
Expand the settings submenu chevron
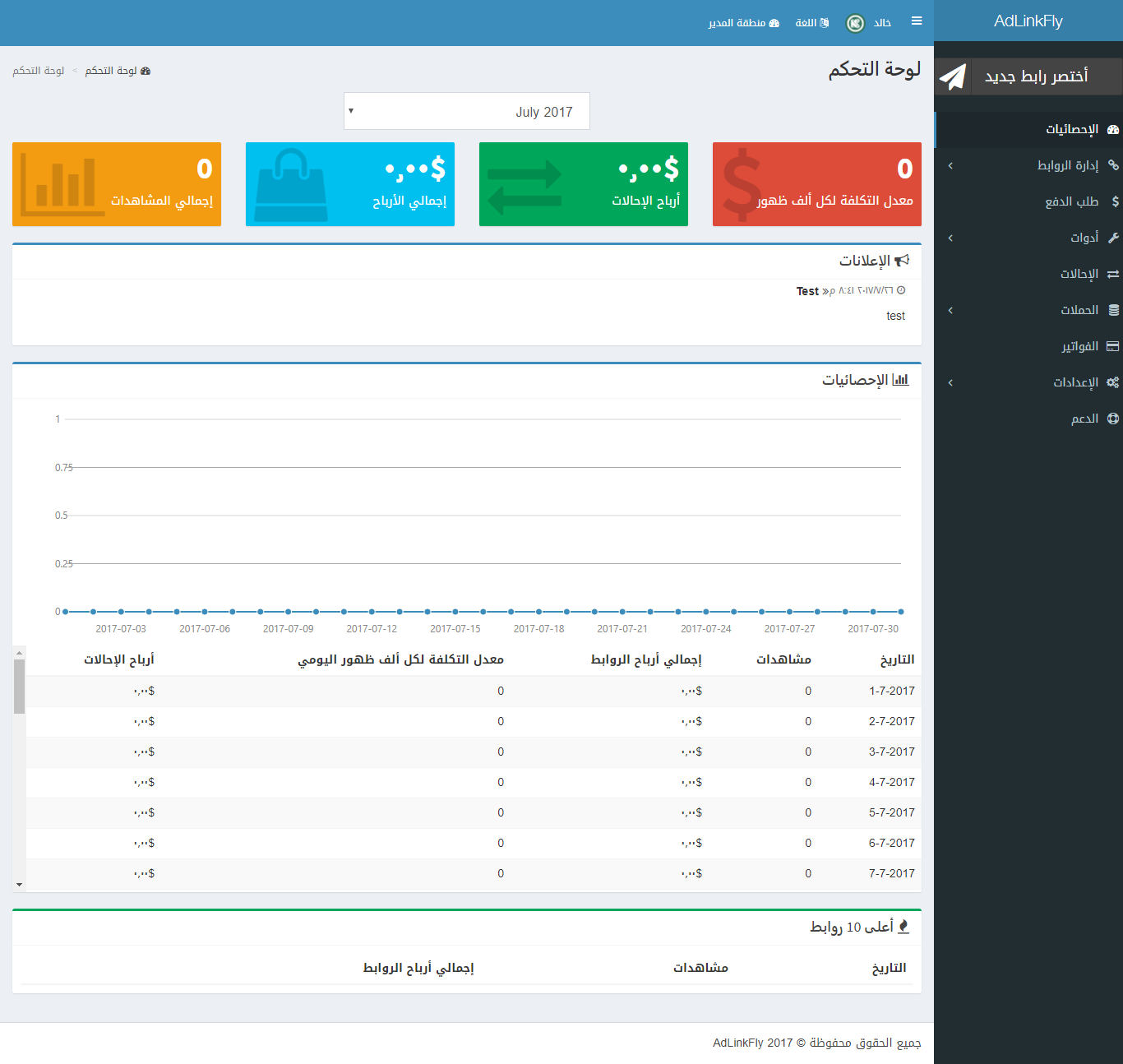(950, 382)
